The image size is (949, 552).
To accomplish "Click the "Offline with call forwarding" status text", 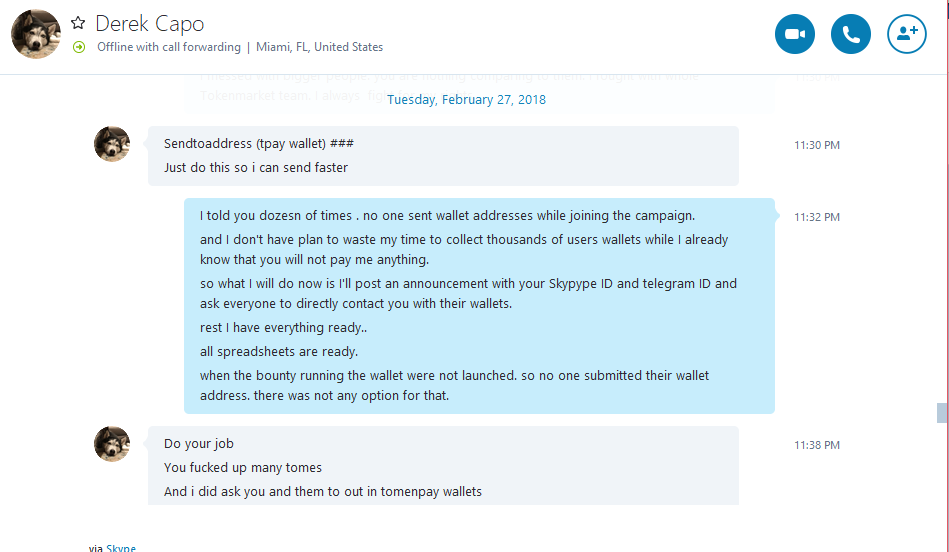I will [169, 47].
